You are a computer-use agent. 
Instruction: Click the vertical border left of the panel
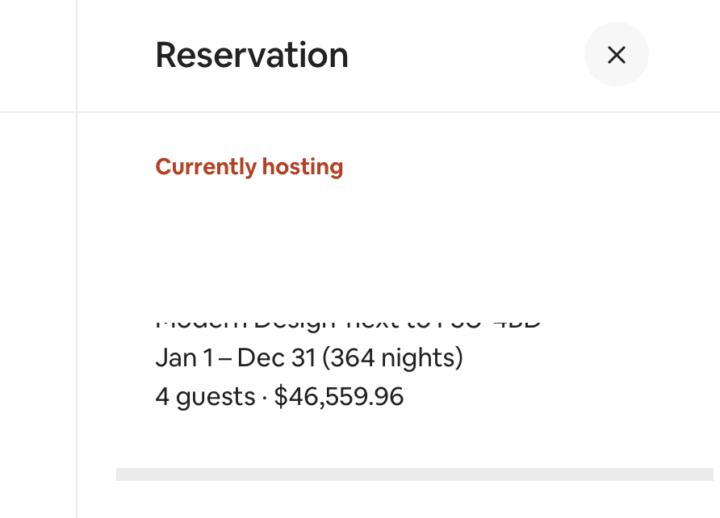[77, 300]
